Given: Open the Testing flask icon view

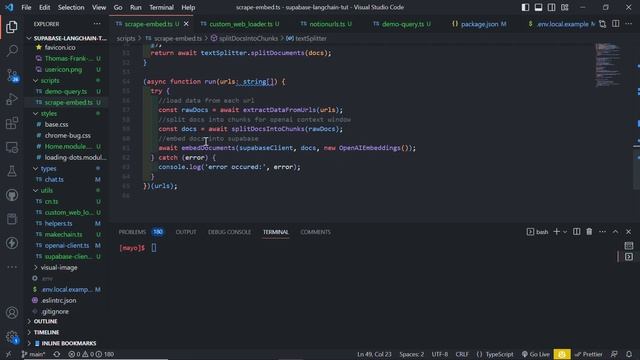Looking at the screenshot, I should point(12,171).
